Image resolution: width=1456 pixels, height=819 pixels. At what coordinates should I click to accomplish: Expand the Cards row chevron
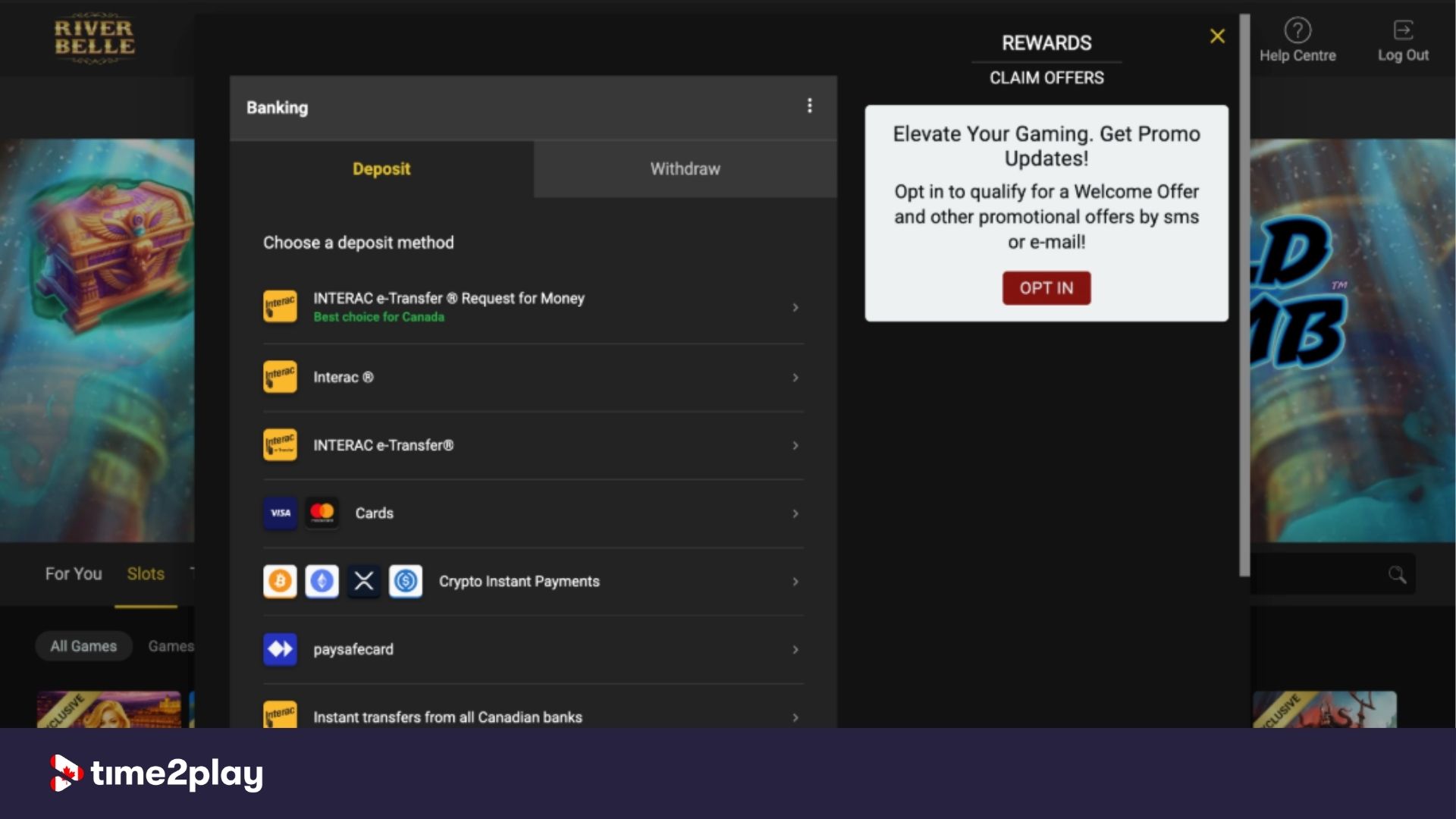(x=795, y=514)
